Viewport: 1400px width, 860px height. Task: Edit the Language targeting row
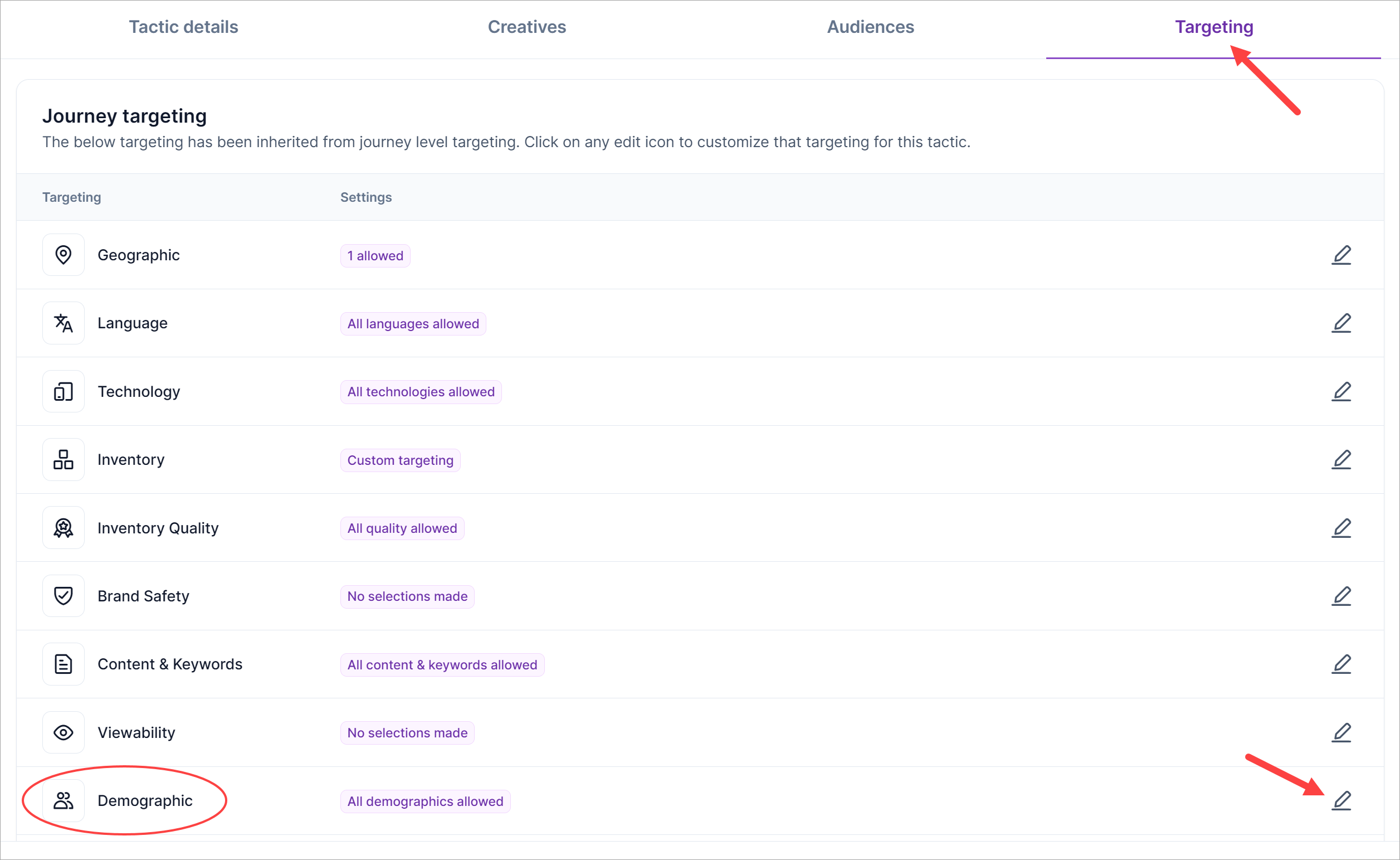click(1341, 323)
